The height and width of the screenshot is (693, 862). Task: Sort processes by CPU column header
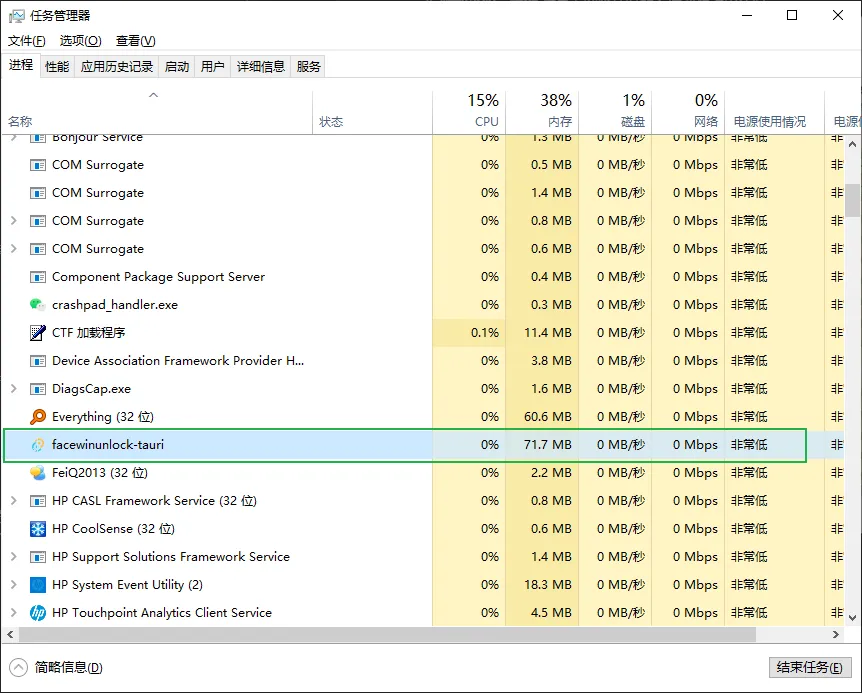[469, 112]
